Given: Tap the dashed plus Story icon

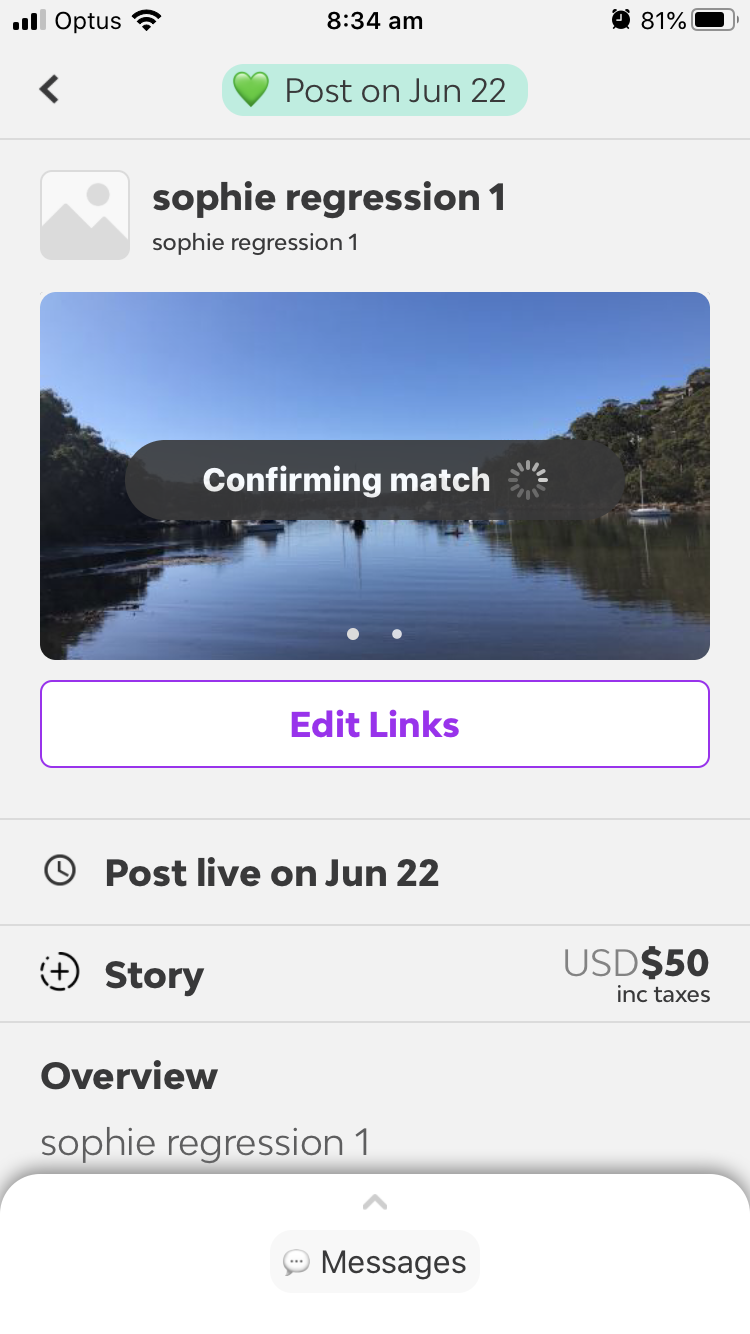Looking at the screenshot, I should [x=60, y=973].
